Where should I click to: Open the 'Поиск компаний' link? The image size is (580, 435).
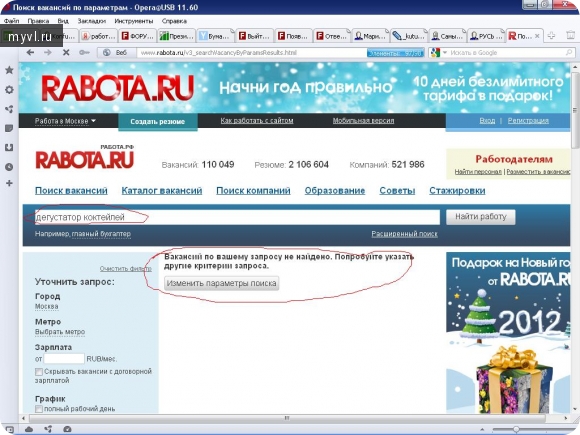[253, 191]
